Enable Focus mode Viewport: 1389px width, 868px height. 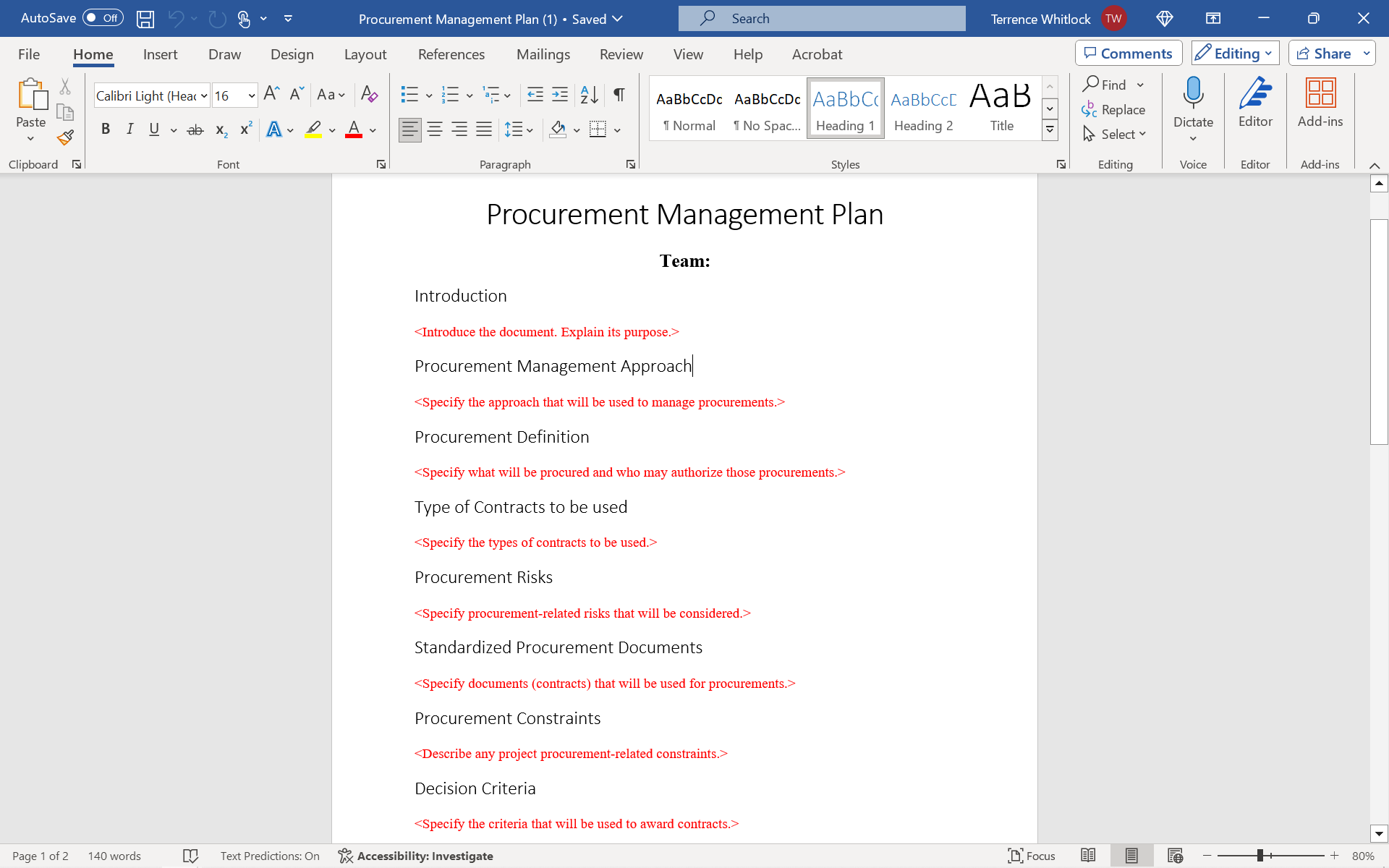click(x=1032, y=856)
